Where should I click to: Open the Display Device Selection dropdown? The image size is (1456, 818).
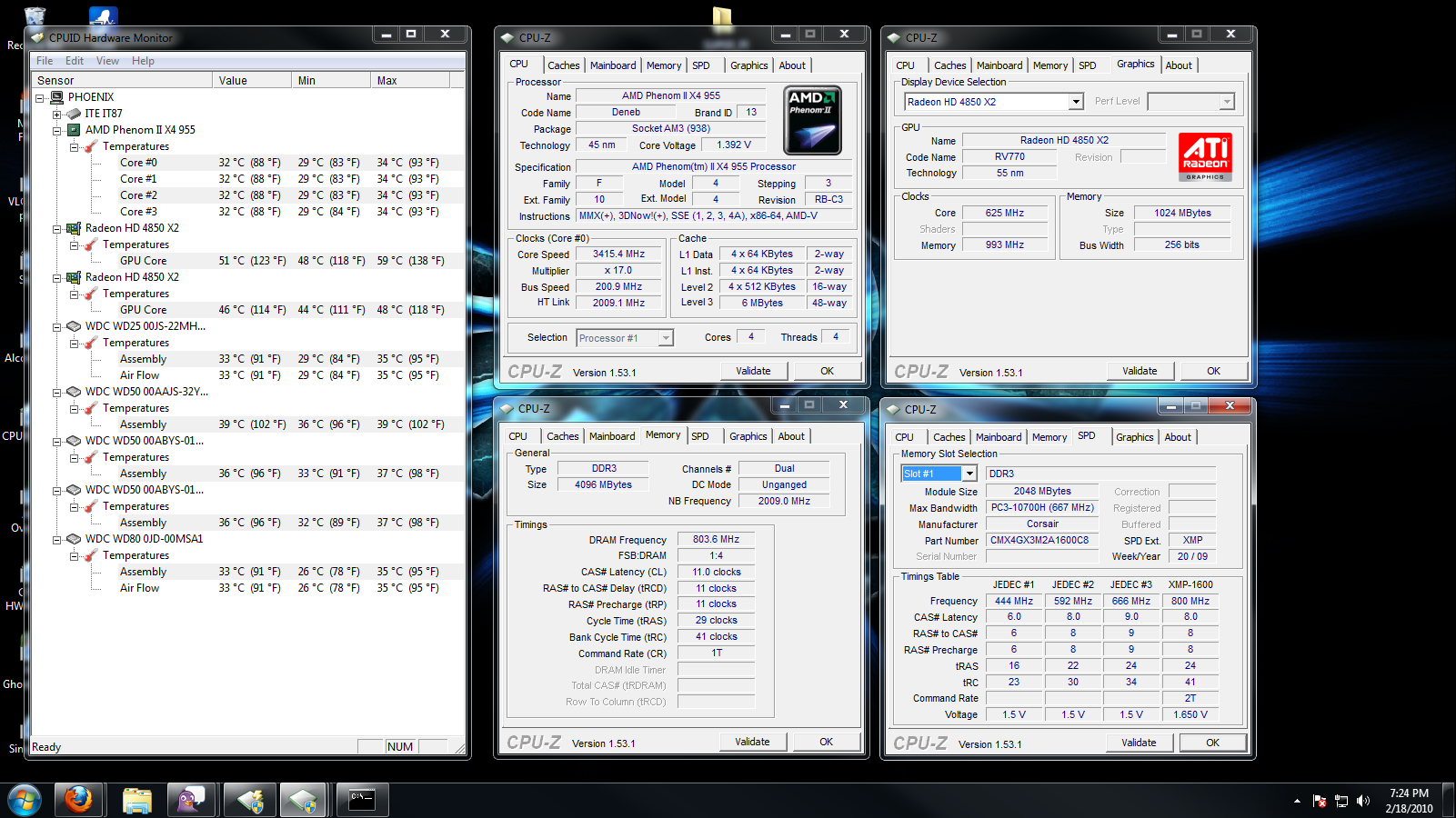(x=1076, y=102)
